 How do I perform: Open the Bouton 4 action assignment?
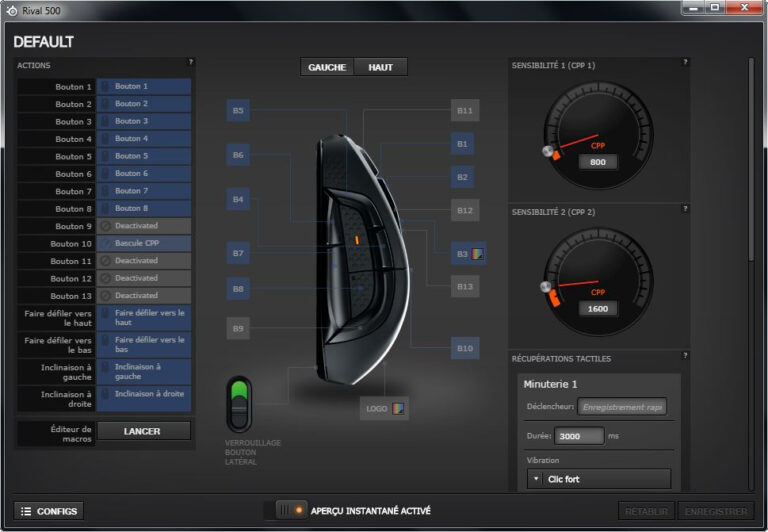point(144,139)
